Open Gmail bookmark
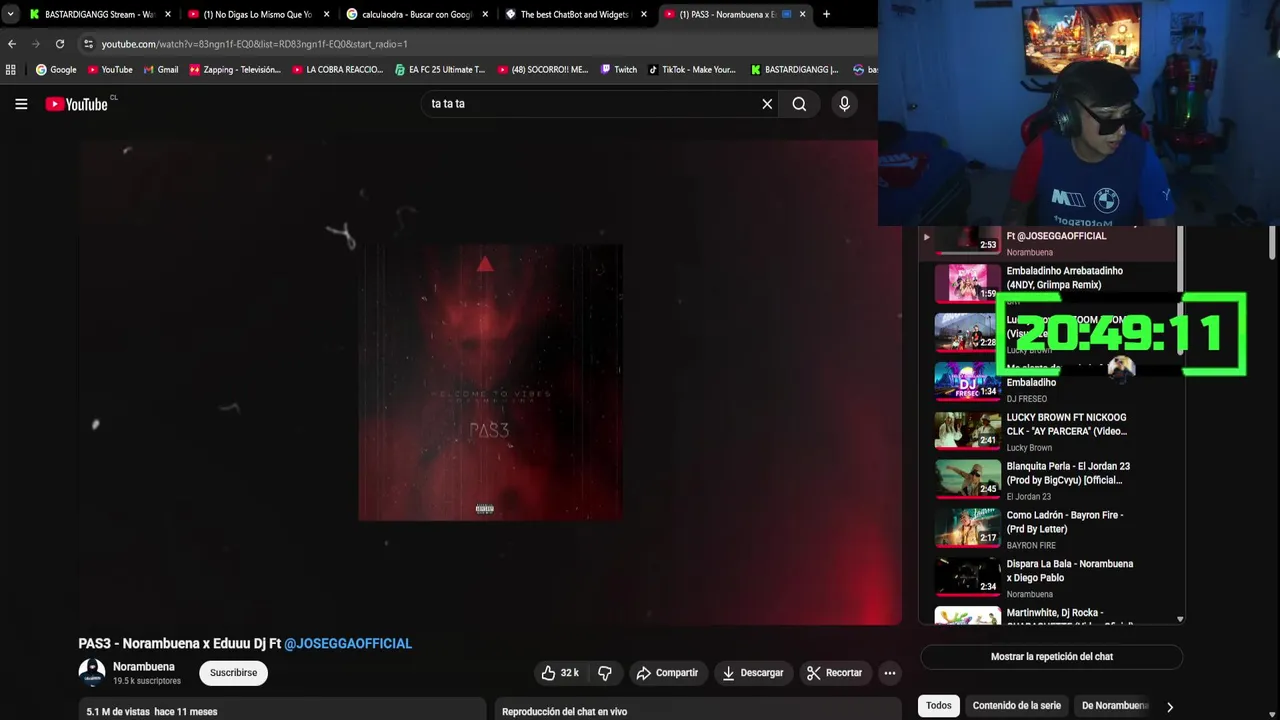Image resolution: width=1280 pixels, height=720 pixels. point(161,70)
